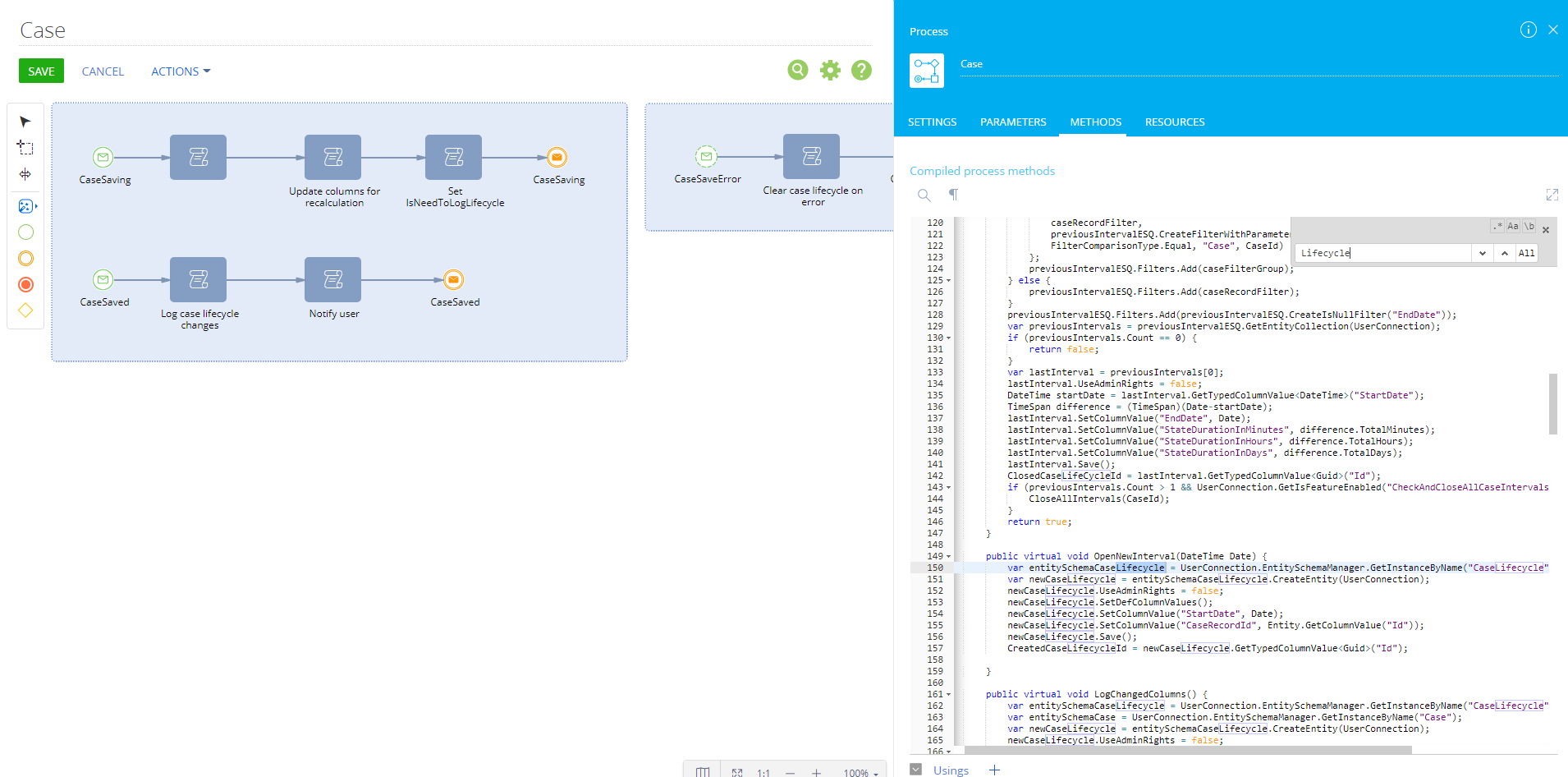
Task: Select the CaseSaved start message event
Action: pyautogui.click(x=103, y=280)
